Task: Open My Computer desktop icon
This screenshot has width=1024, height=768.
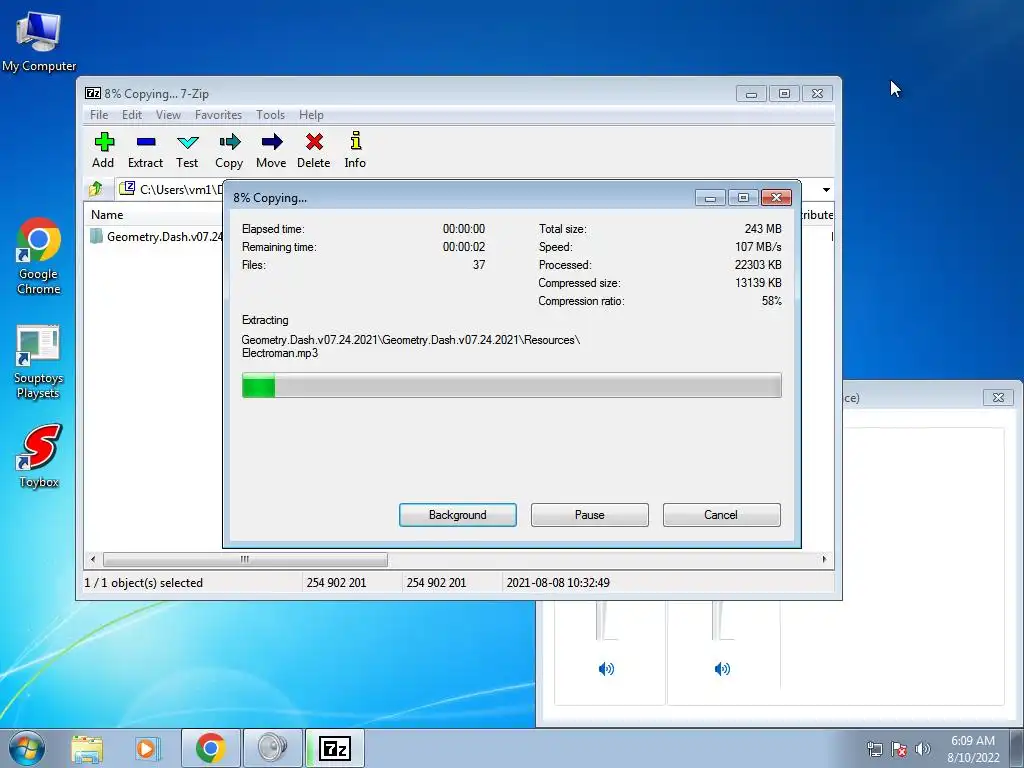Action: (39, 41)
